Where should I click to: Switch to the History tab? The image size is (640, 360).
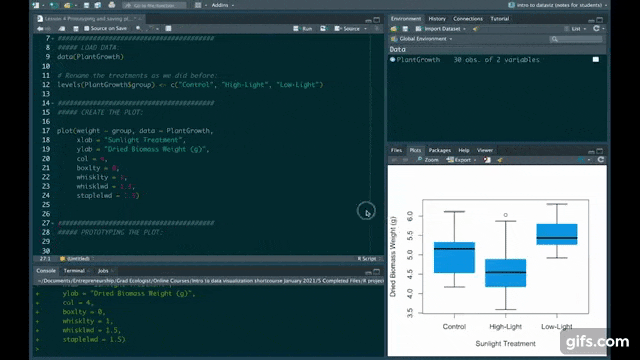[437, 19]
